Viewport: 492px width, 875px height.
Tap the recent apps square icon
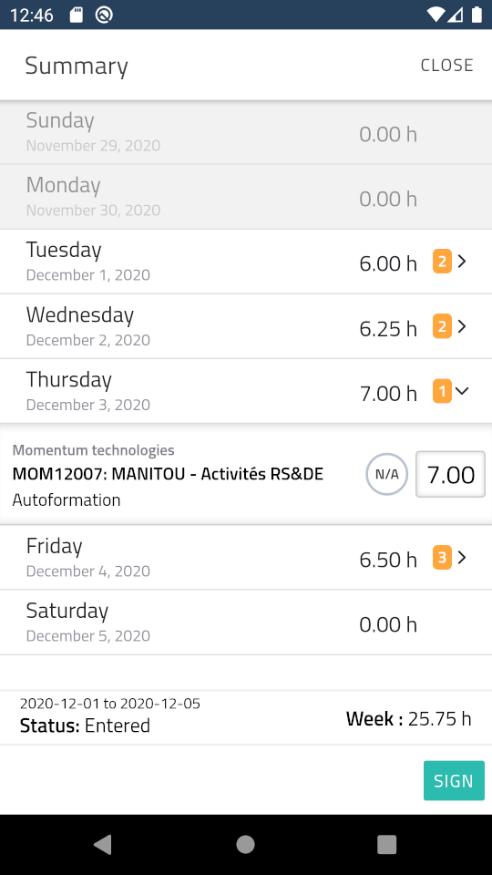coord(387,844)
